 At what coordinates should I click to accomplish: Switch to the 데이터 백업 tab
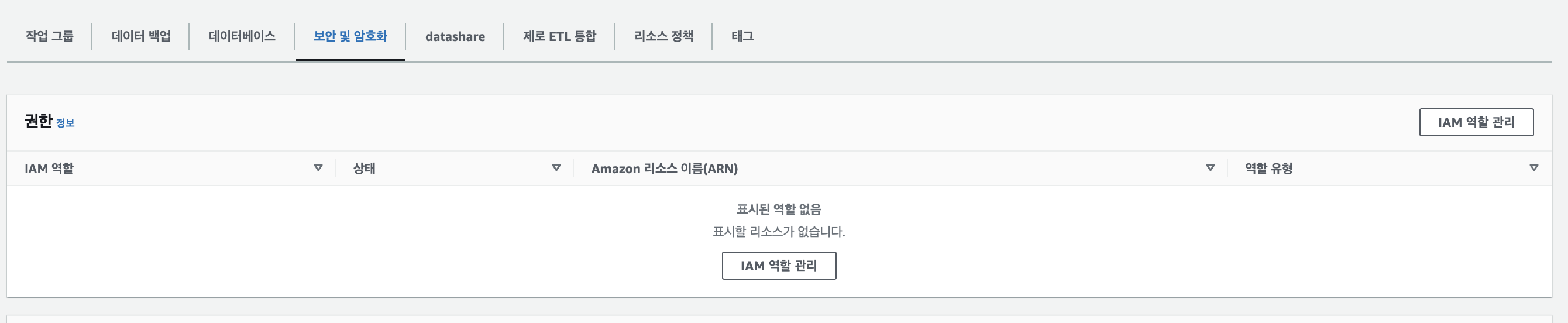pyautogui.click(x=140, y=36)
